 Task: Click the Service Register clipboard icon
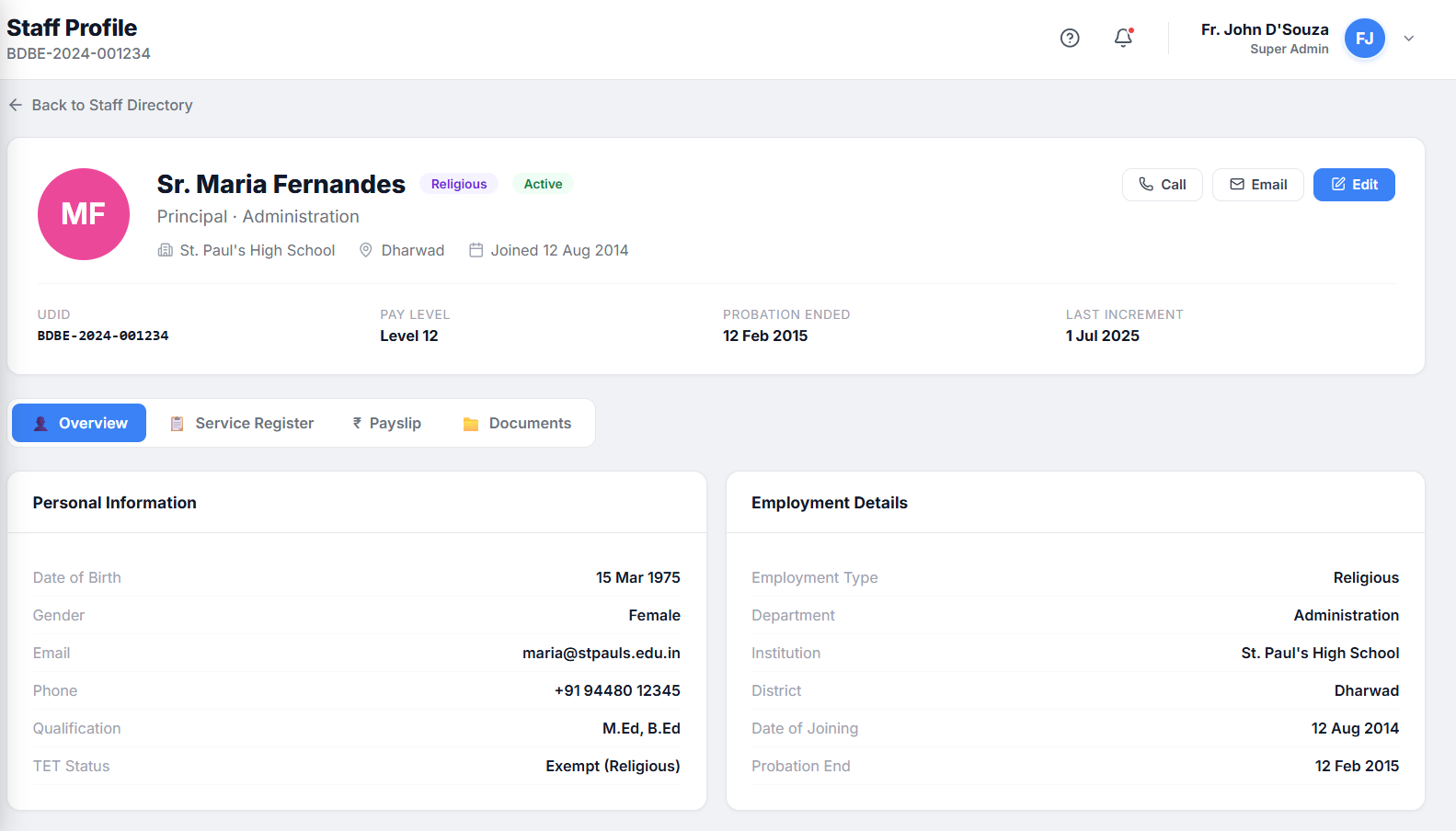(178, 424)
